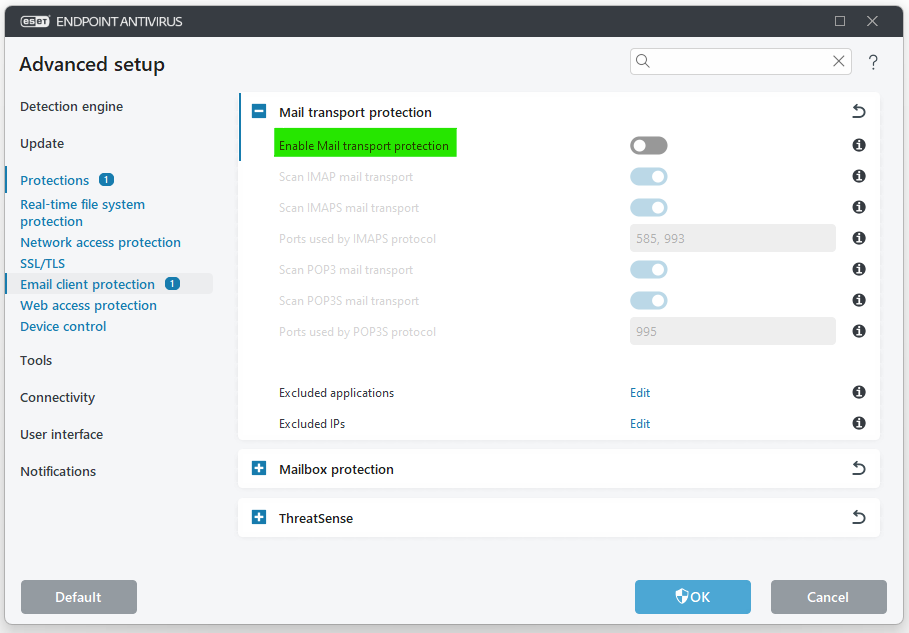Click the Cancel button
Image resolution: width=909 pixels, height=633 pixels.
click(829, 597)
